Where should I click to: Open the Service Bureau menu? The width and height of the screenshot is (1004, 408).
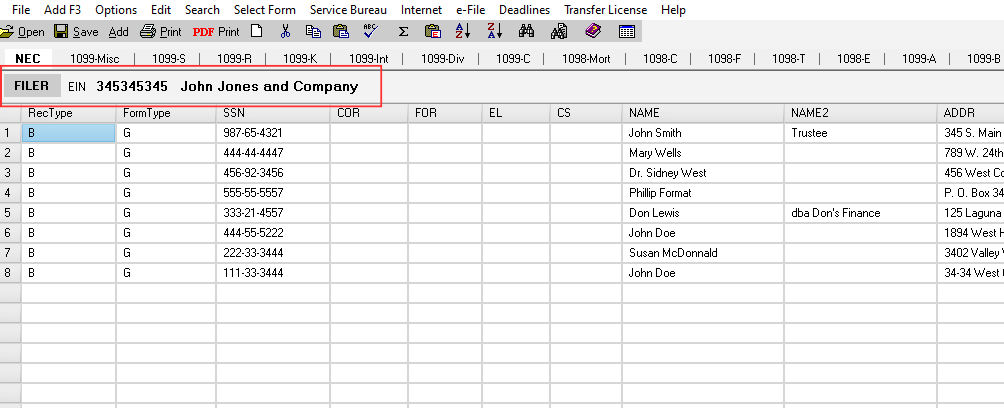[x=348, y=9]
